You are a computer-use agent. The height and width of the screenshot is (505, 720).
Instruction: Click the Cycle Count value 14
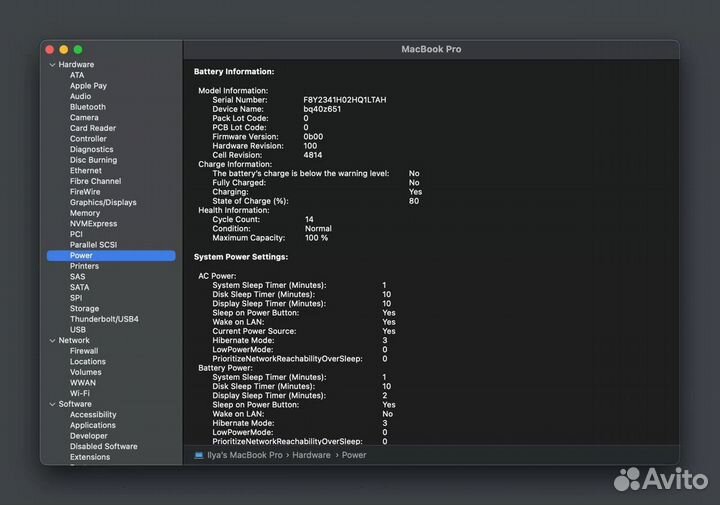click(x=309, y=219)
